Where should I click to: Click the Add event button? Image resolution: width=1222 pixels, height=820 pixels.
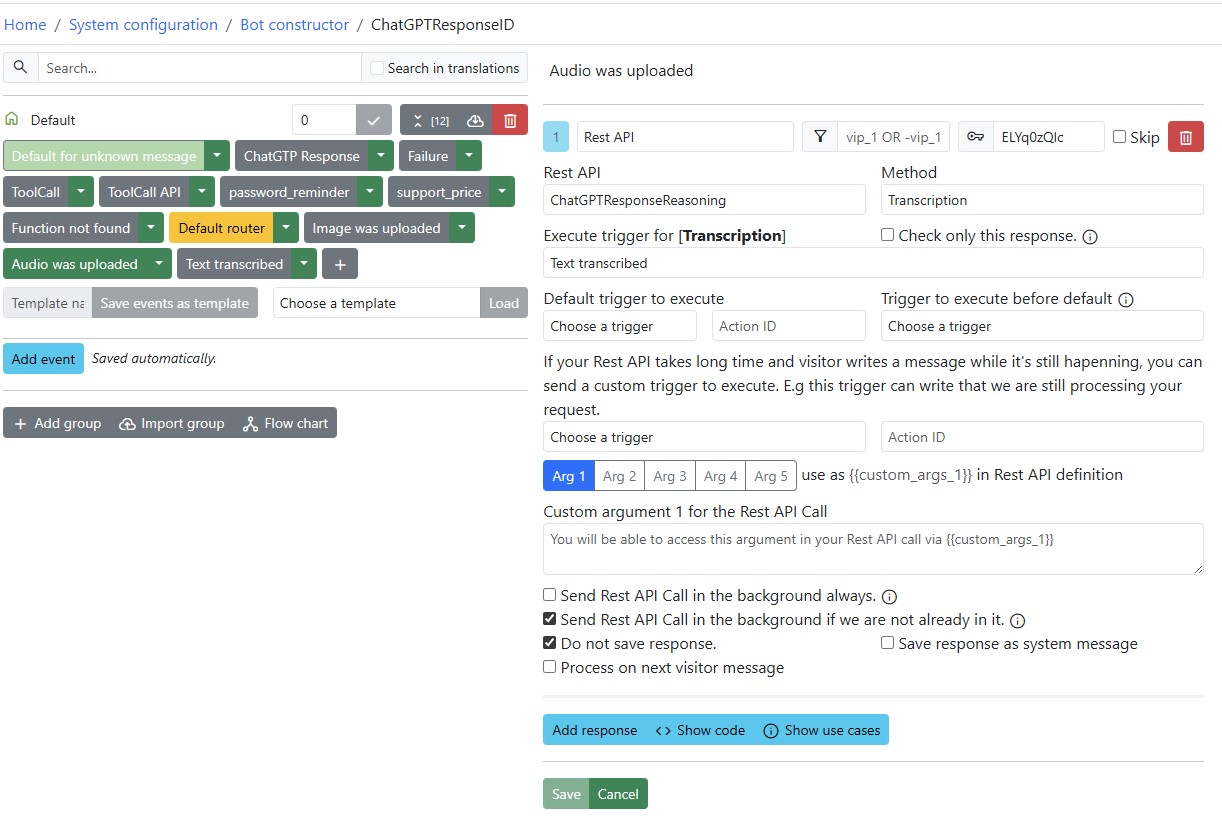(x=44, y=359)
